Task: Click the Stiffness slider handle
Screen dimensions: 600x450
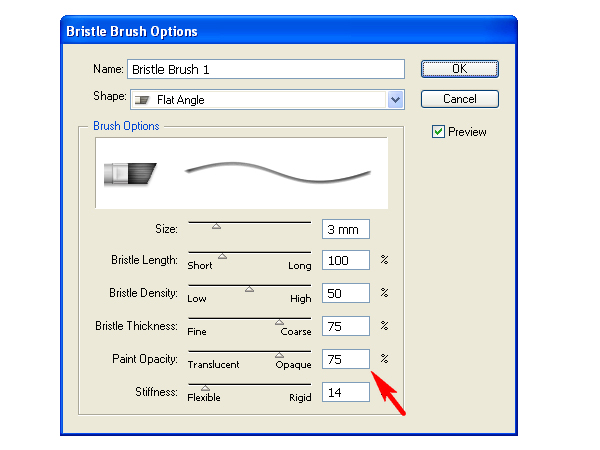Action: 205,388
